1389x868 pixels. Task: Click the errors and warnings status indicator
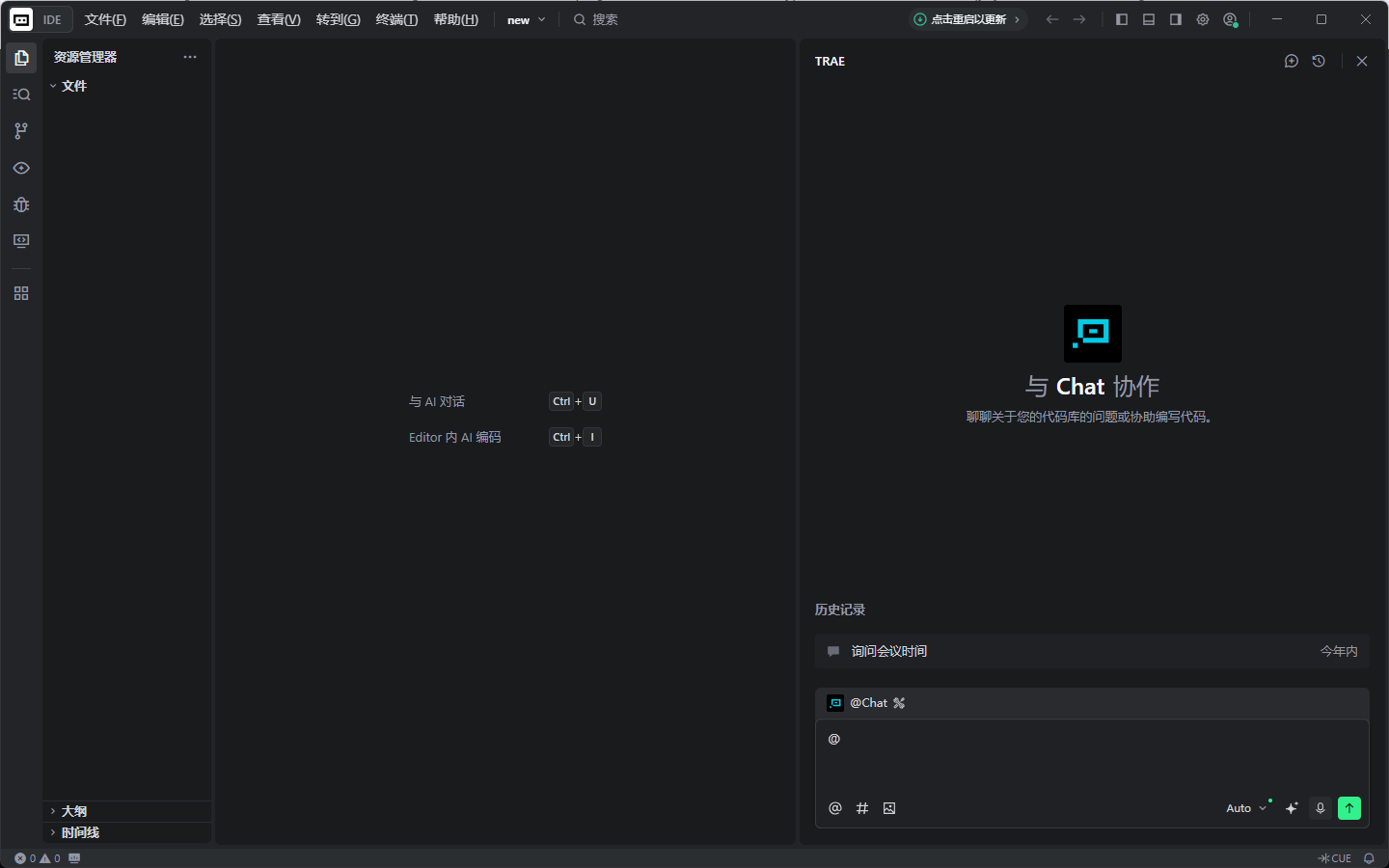[x=38, y=858]
